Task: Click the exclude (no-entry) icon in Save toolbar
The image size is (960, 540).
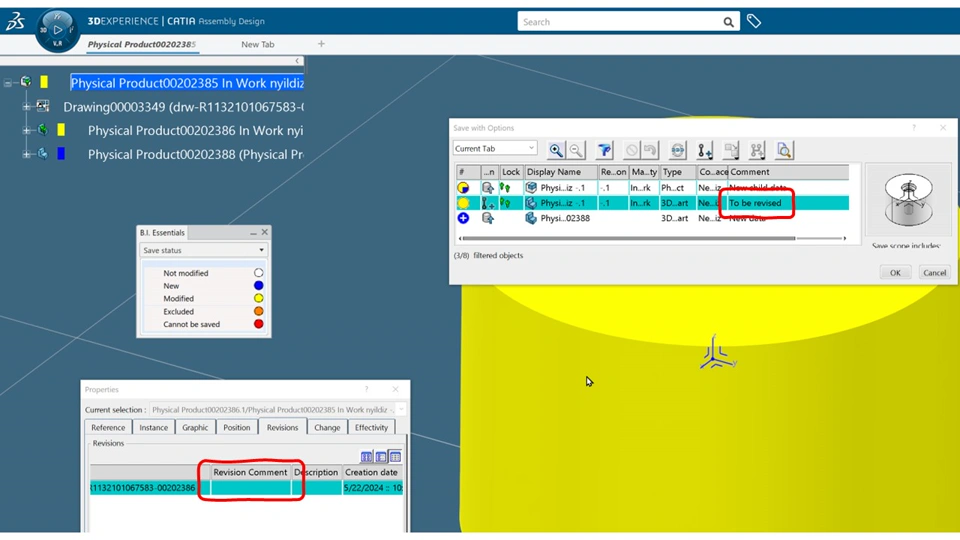Action: click(631, 150)
